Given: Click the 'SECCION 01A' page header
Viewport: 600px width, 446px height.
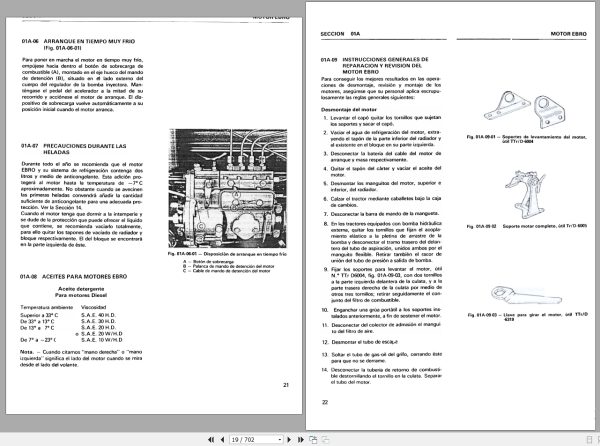Looking at the screenshot, I should pos(340,34).
